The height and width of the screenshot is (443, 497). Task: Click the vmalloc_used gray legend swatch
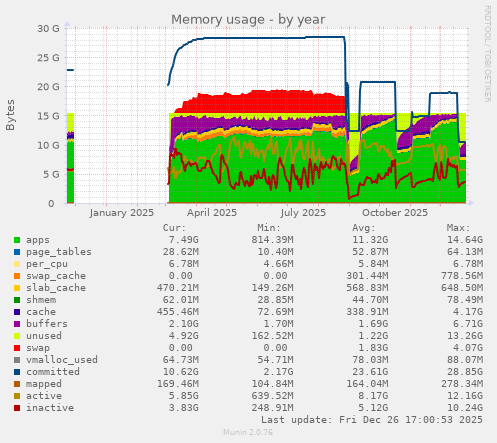(x=17, y=360)
